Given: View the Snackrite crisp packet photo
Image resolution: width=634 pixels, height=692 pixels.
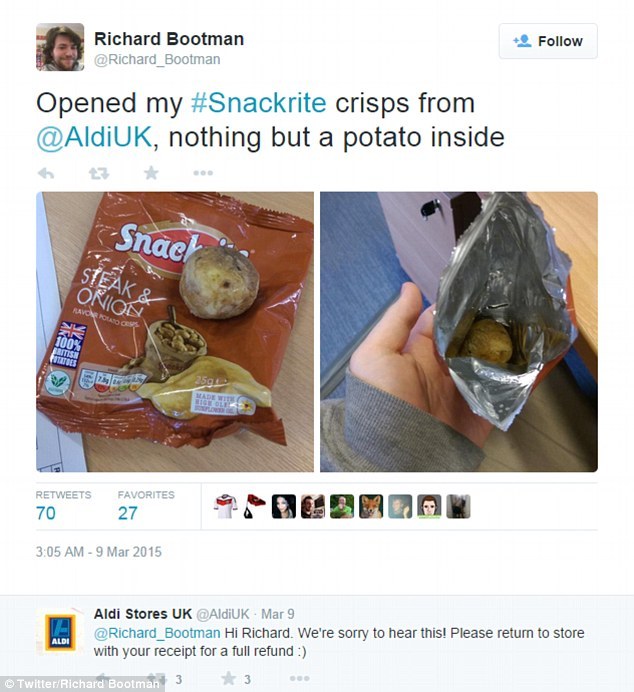Looking at the screenshot, I should pyautogui.click(x=175, y=332).
